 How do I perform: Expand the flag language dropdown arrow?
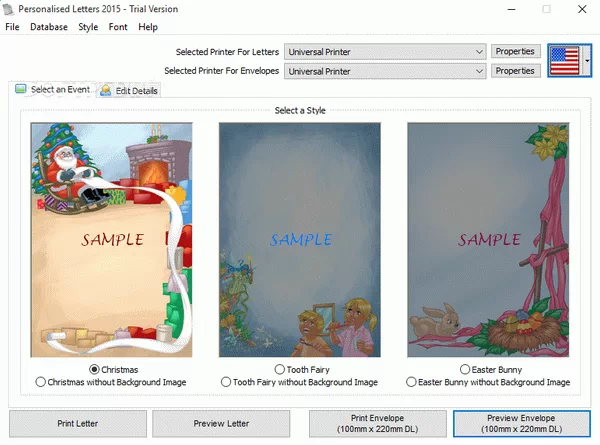pyautogui.click(x=588, y=61)
